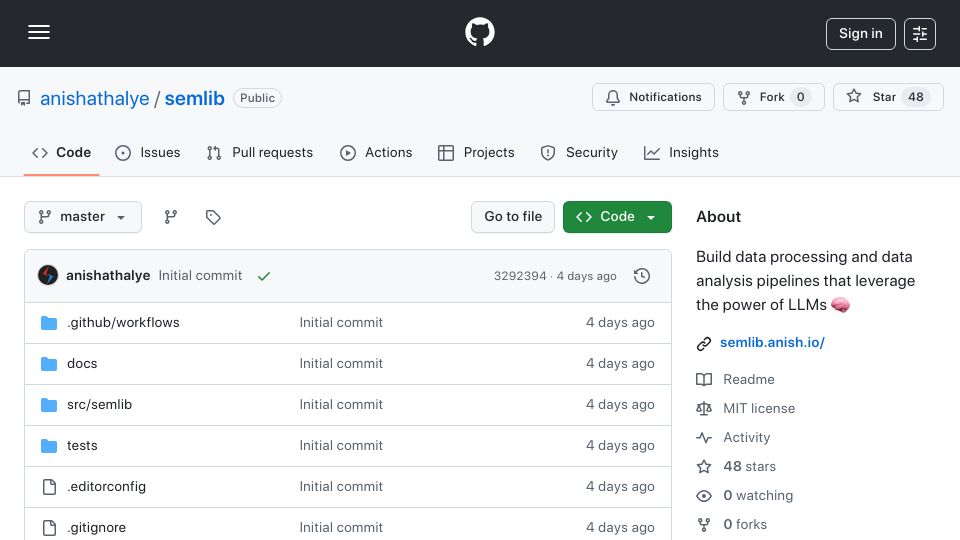Click the docs folder icon
Viewport: 960px width, 540px height.
tap(49, 364)
